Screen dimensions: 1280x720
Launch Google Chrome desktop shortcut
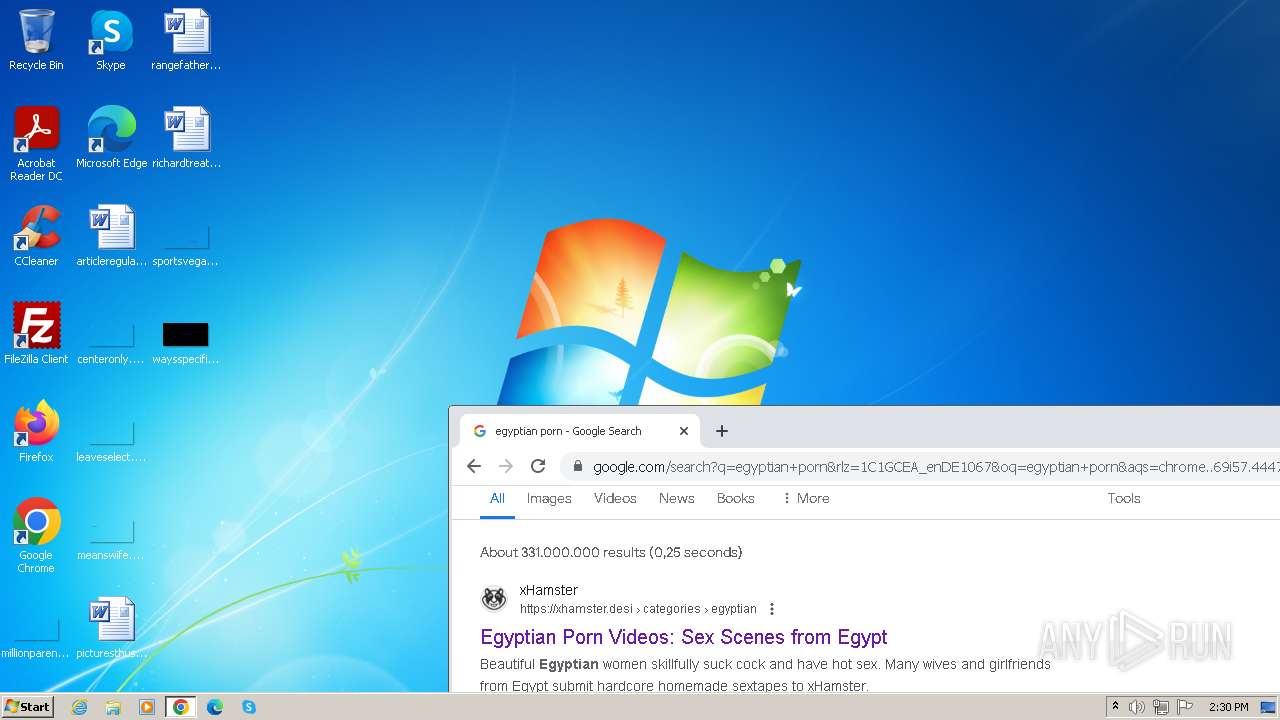pyautogui.click(x=36, y=535)
